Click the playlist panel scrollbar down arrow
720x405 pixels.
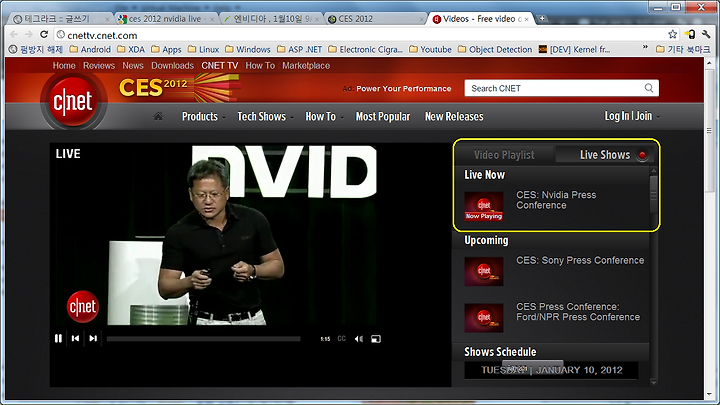pos(654,382)
